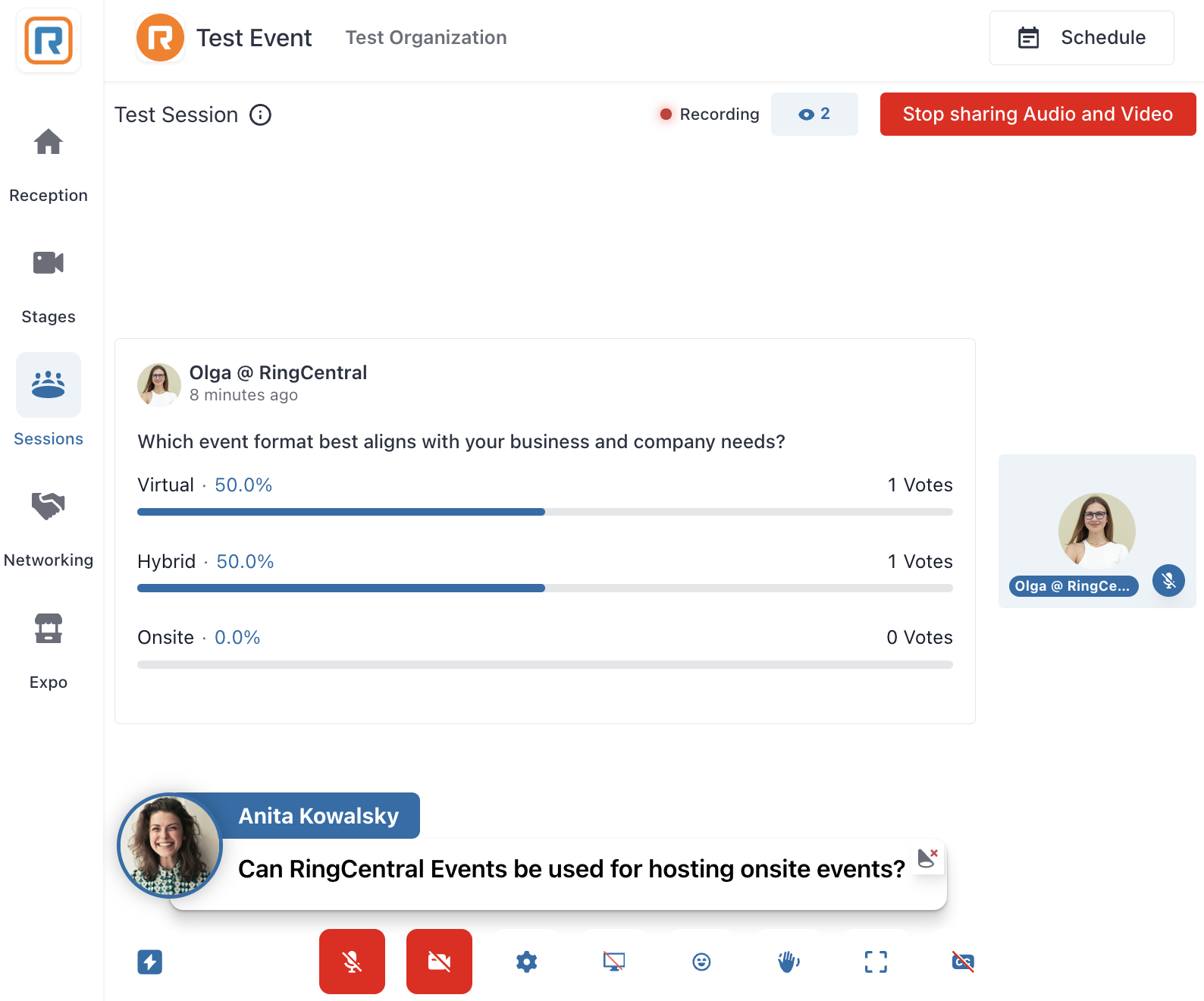Viewport: 1204px width, 1001px height.
Task: Click the Hybrid progress bar
Action: 545,588
